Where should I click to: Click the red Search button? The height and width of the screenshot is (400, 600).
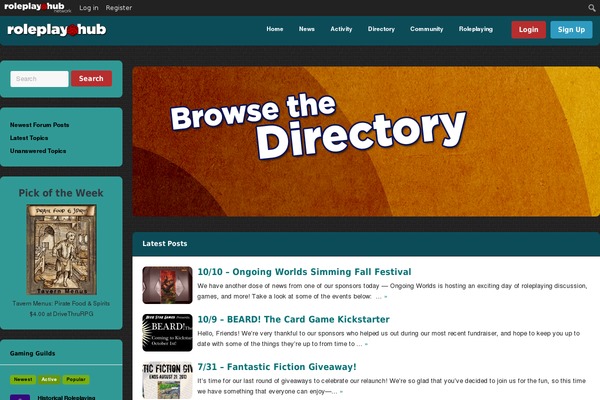(91, 78)
